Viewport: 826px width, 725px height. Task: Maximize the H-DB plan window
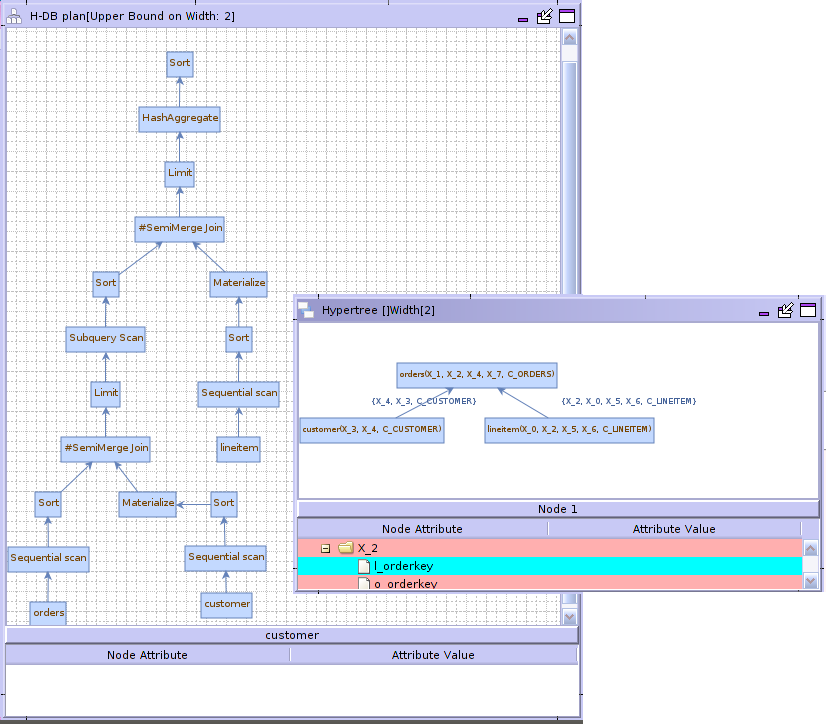567,16
